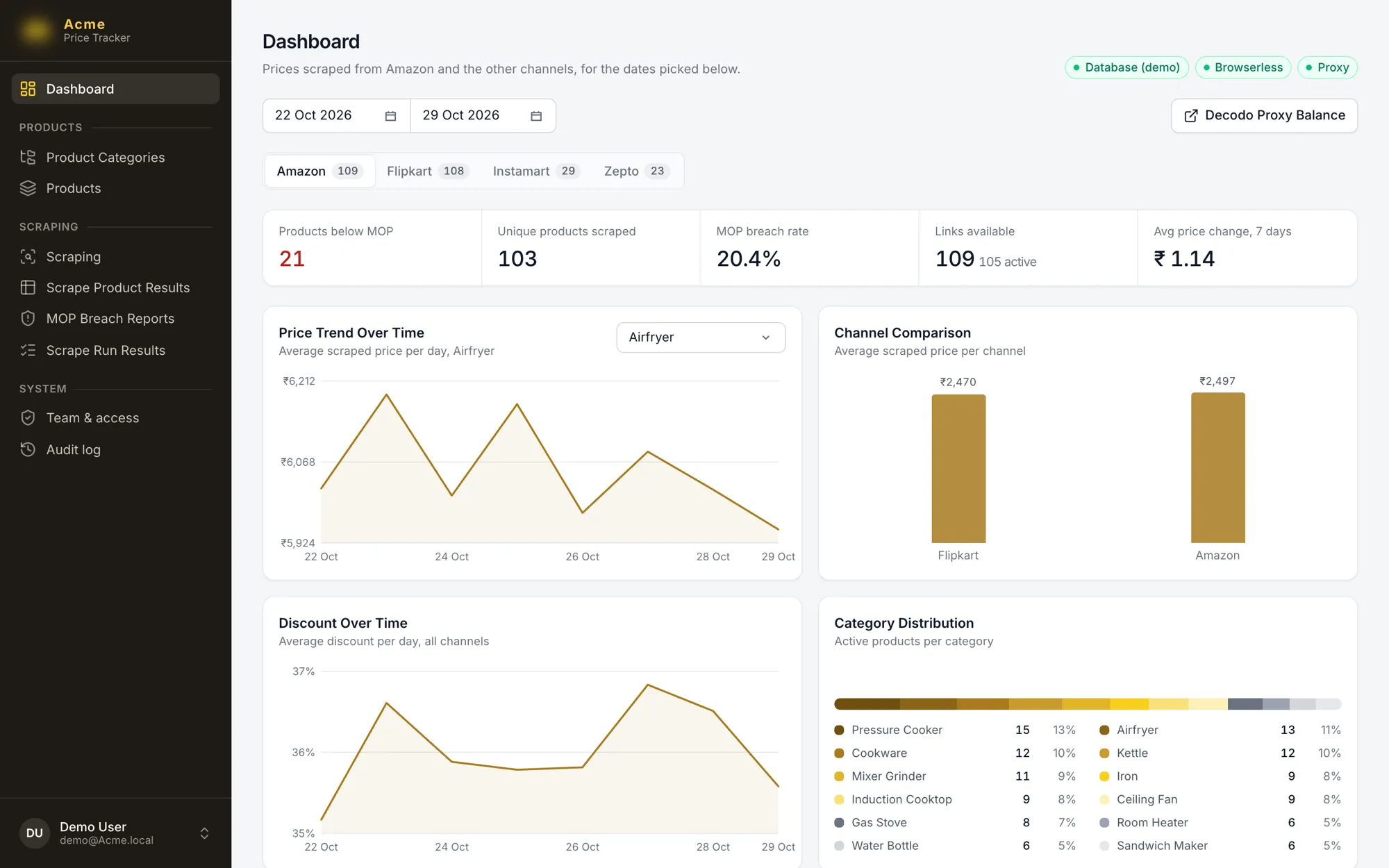This screenshot has height=868, width=1389.
Task: Switch to the Instamart channel tab
Action: click(x=535, y=172)
